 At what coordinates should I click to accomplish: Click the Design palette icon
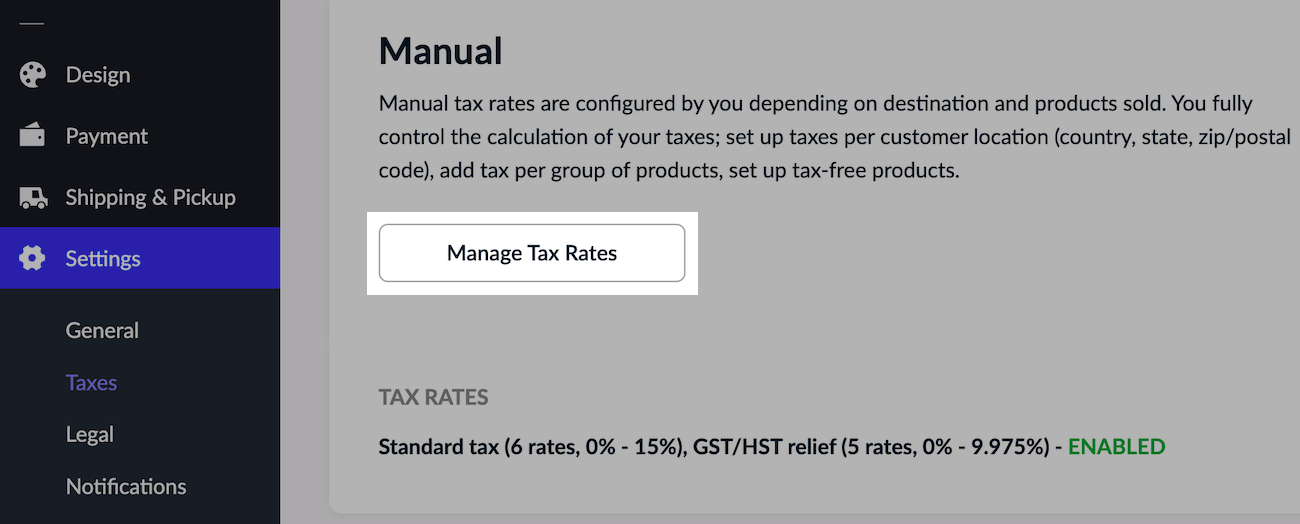(x=33, y=75)
